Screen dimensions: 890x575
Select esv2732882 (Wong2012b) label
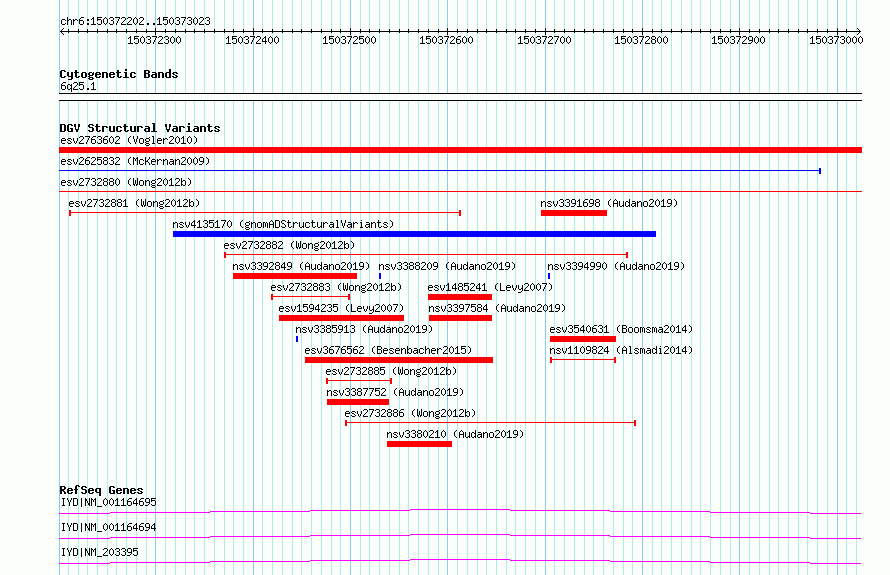coord(289,245)
